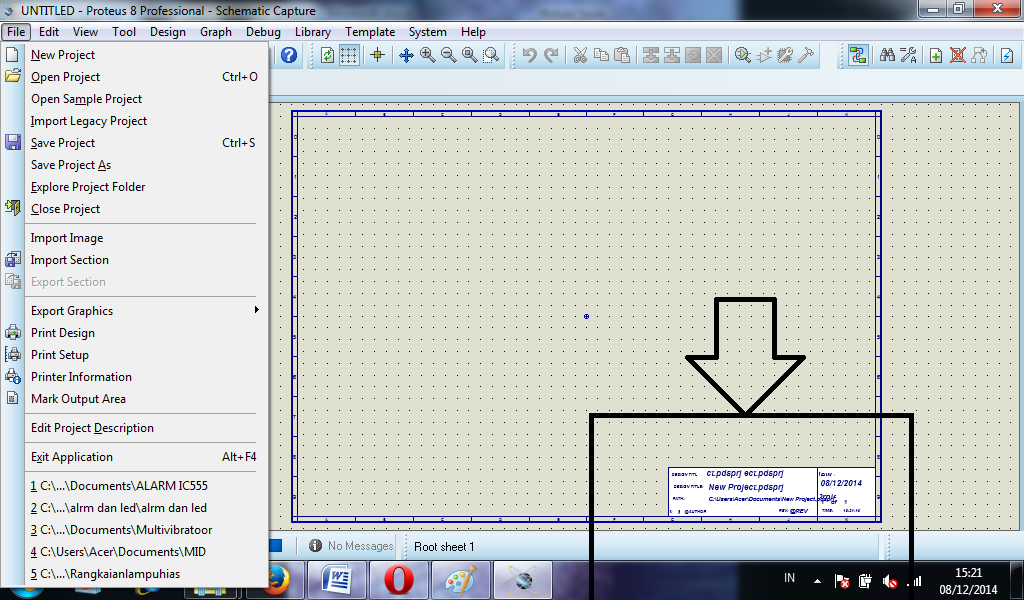
Task: Open the Template menu
Action: tap(370, 31)
